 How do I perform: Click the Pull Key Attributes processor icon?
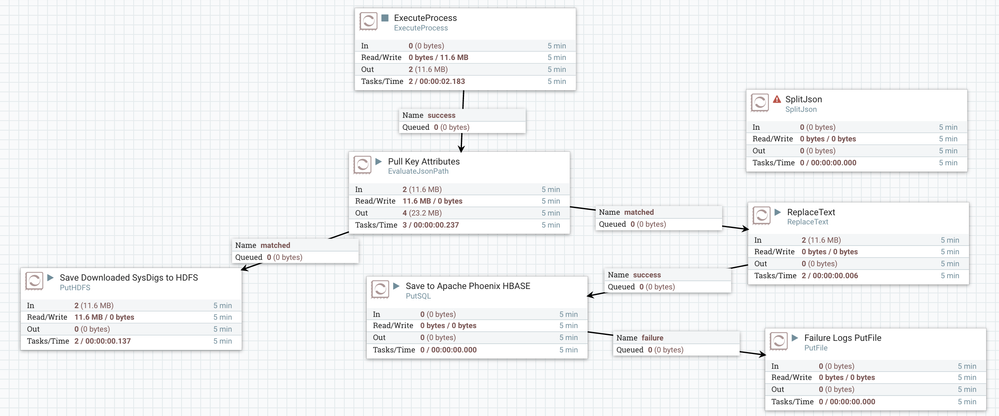click(362, 164)
